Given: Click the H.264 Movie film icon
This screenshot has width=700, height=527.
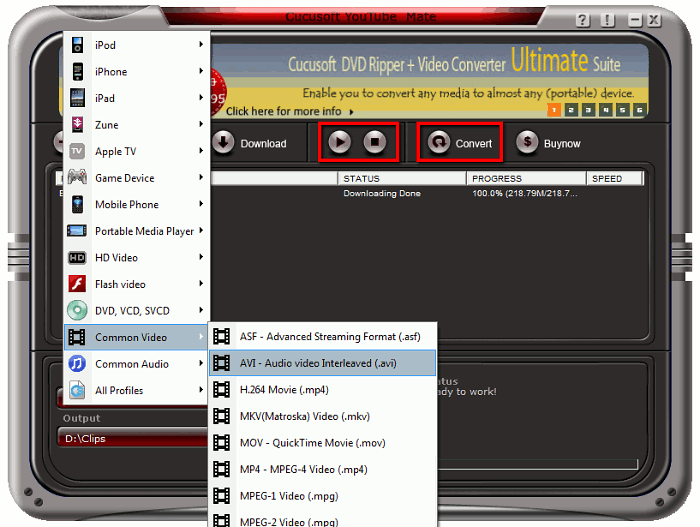Looking at the screenshot, I should click(x=221, y=389).
